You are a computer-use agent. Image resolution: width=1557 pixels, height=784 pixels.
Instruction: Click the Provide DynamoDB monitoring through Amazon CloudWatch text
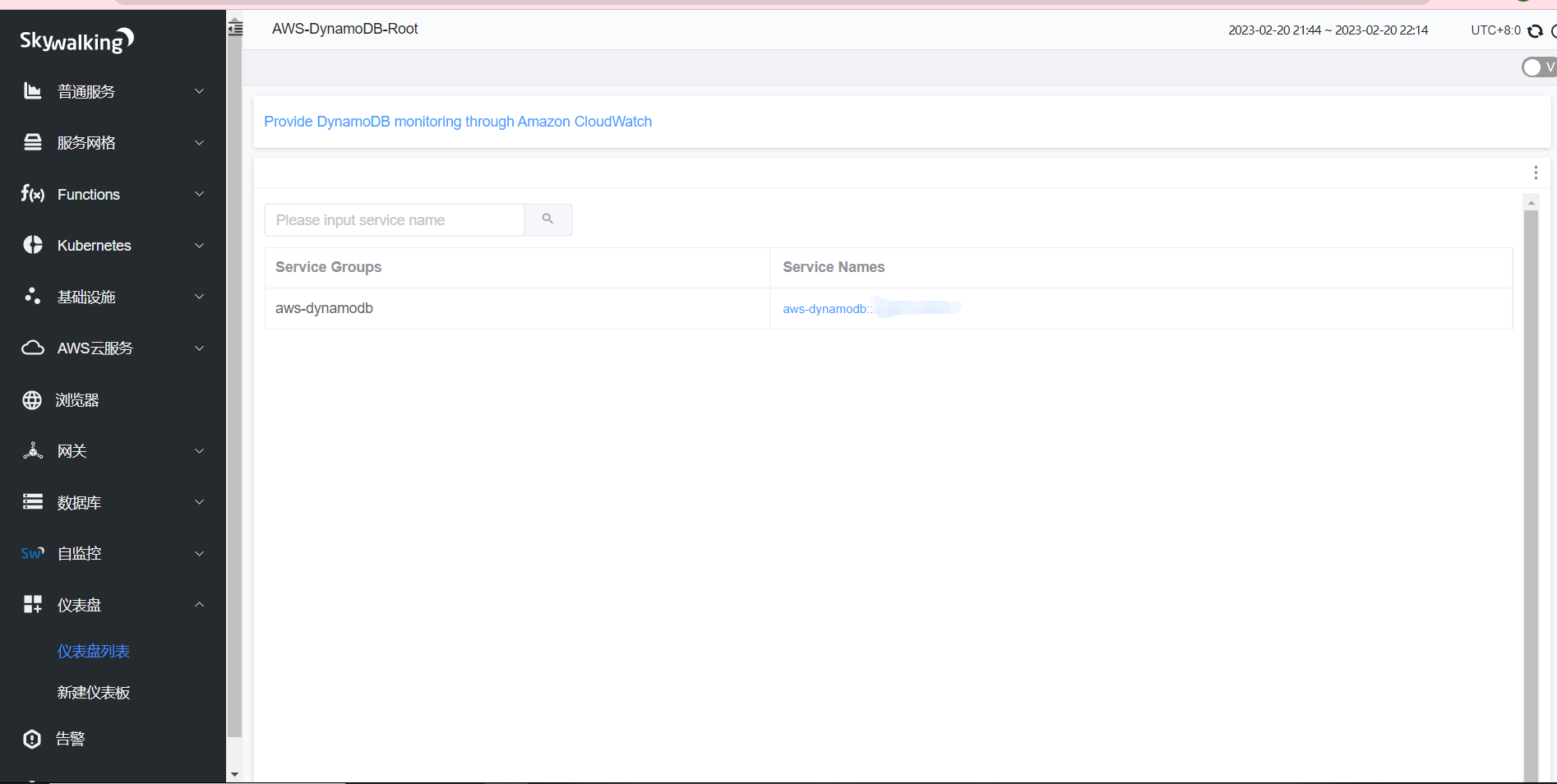point(458,122)
